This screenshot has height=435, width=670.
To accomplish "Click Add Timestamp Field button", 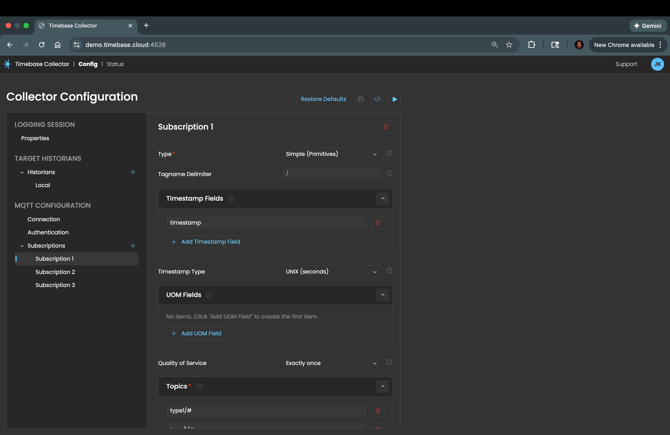I will pyautogui.click(x=206, y=242).
